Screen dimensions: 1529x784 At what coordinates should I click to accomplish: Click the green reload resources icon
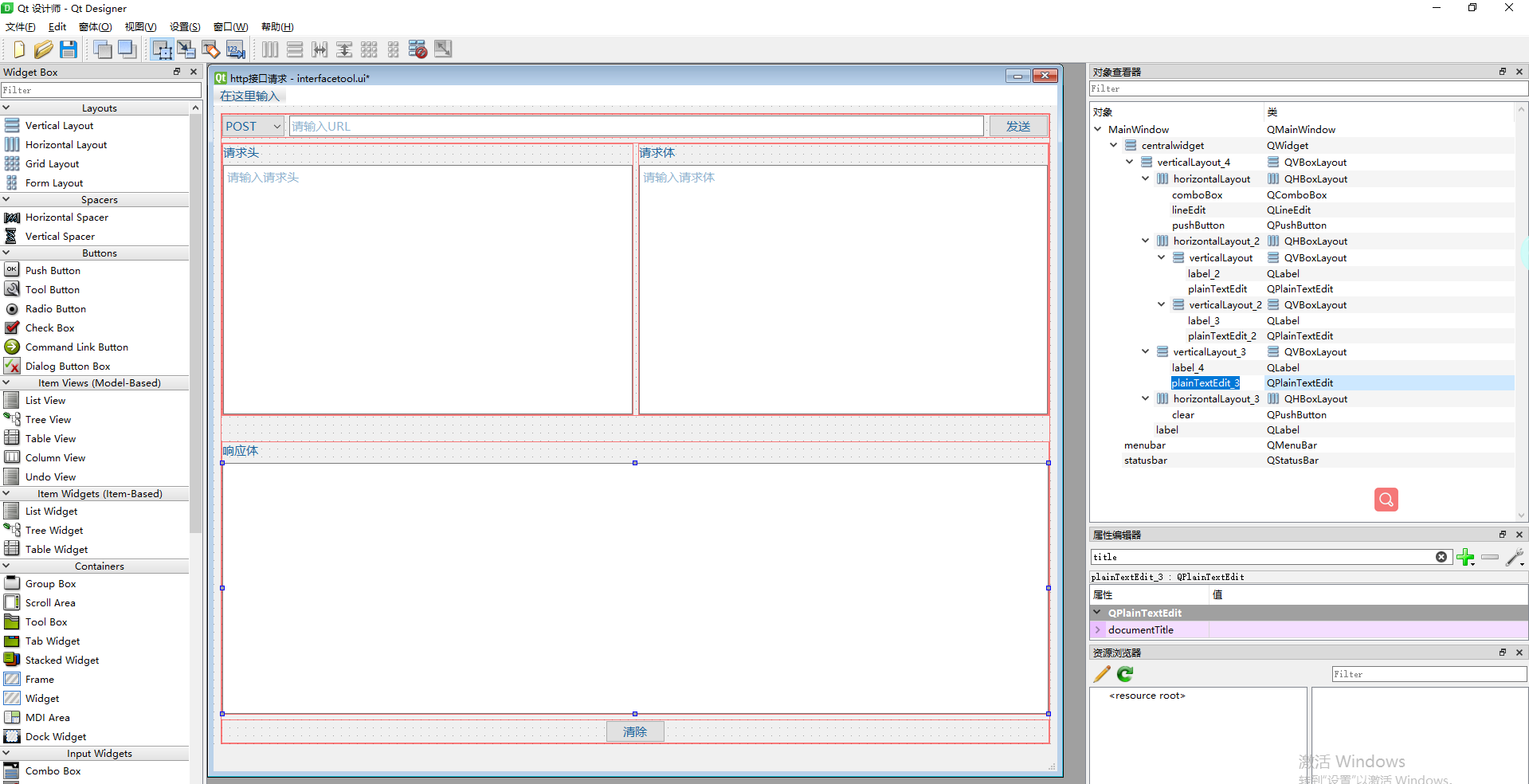tap(1125, 674)
